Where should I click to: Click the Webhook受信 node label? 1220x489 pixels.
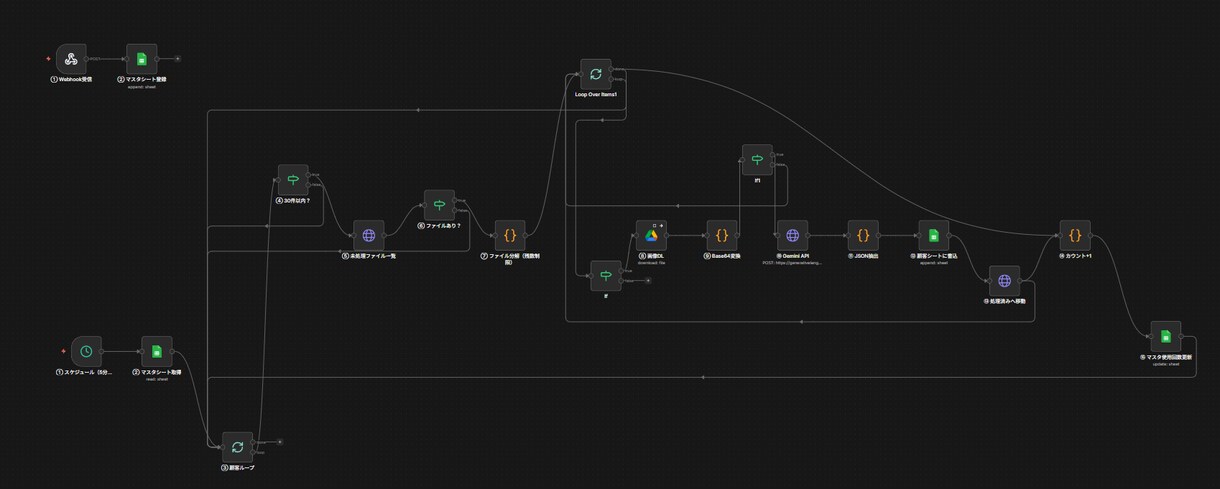click(72, 79)
